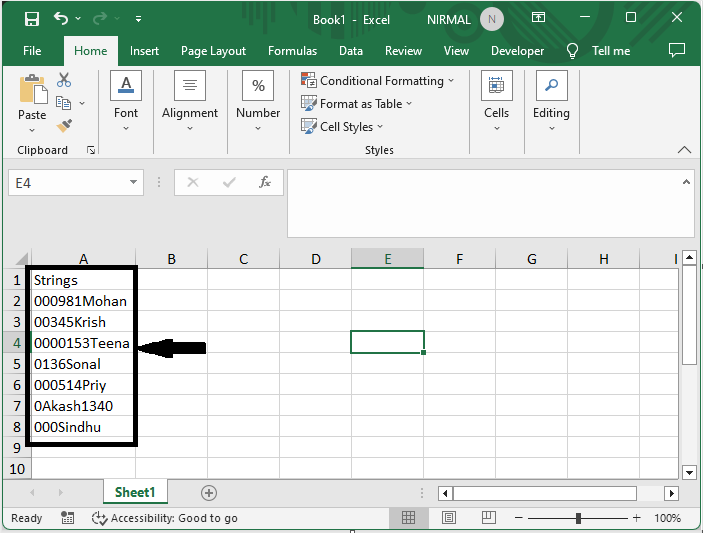Viewport: 703px width, 533px height.
Task: Open Cell Styles menu
Action: [342, 126]
